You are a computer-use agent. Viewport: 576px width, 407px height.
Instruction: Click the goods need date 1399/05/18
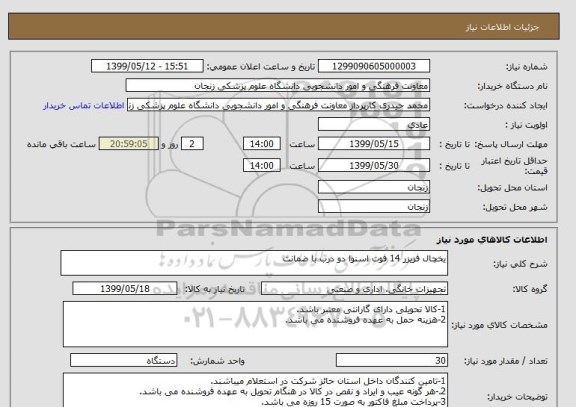tap(125, 289)
